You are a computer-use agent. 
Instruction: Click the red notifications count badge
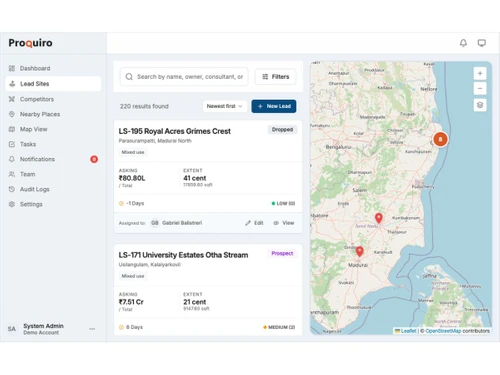94,159
